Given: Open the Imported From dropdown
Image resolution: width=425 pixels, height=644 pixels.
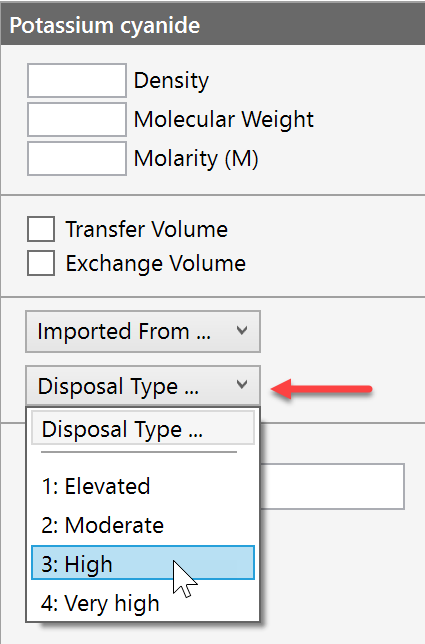Looking at the screenshot, I should 143,331.
